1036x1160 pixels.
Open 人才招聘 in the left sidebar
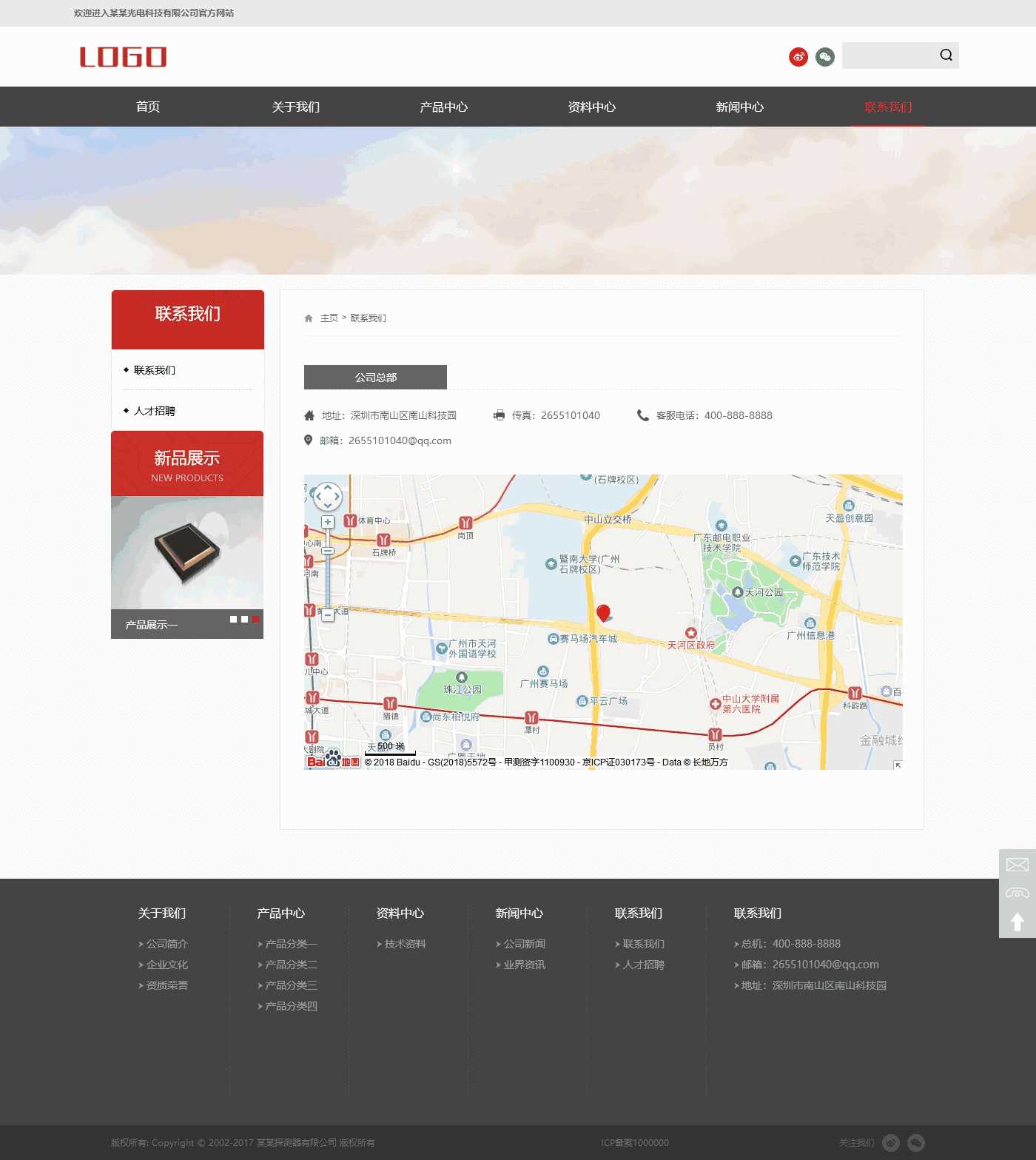tap(155, 411)
